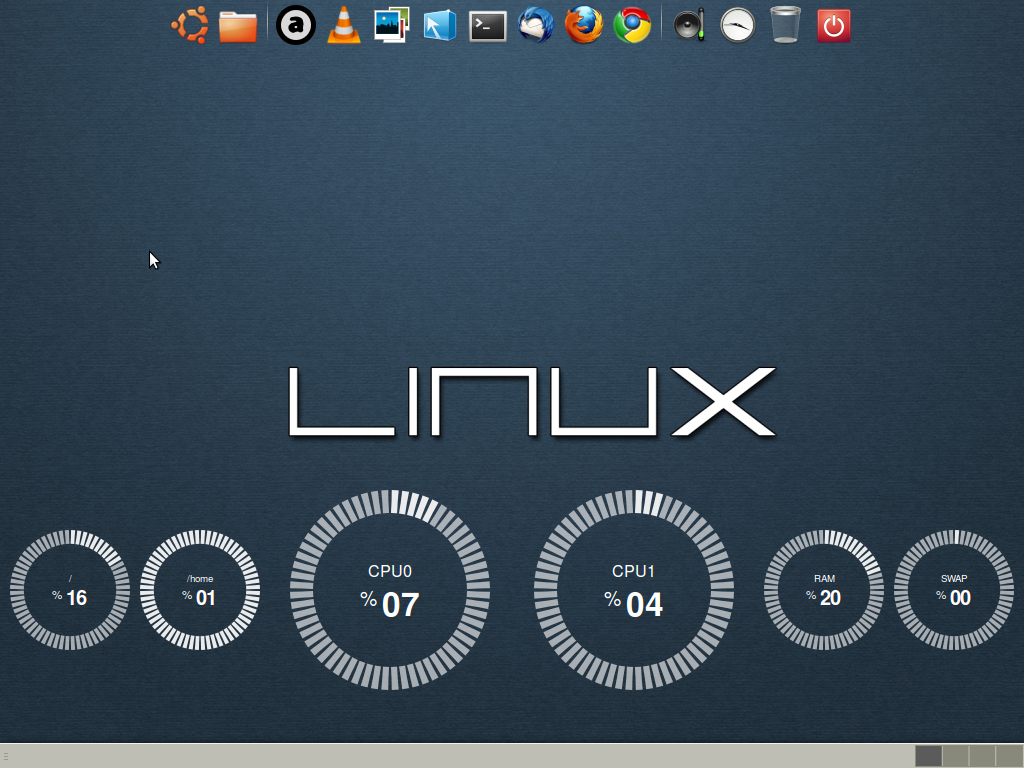The image size is (1024, 768).
Task: Click the CPU0 07% usage ring
Action: pos(390,590)
